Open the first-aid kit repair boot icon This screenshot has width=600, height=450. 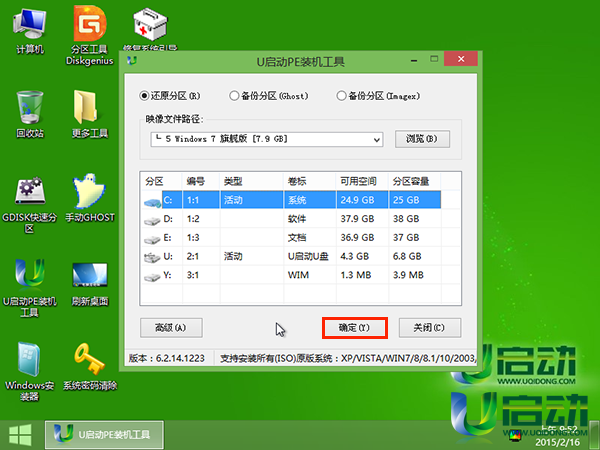point(150,29)
